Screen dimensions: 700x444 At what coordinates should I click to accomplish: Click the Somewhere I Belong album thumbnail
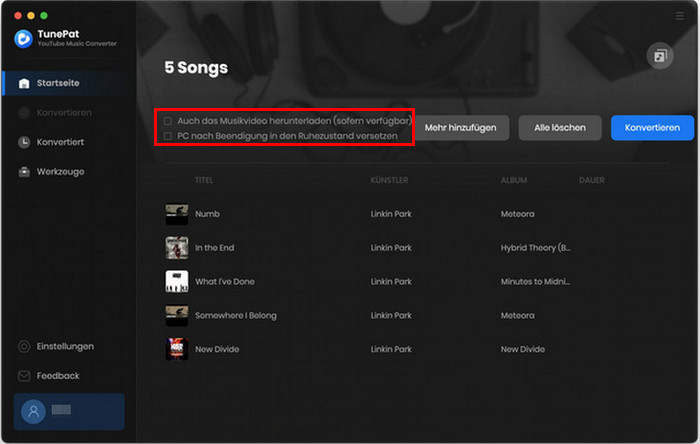tap(177, 315)
